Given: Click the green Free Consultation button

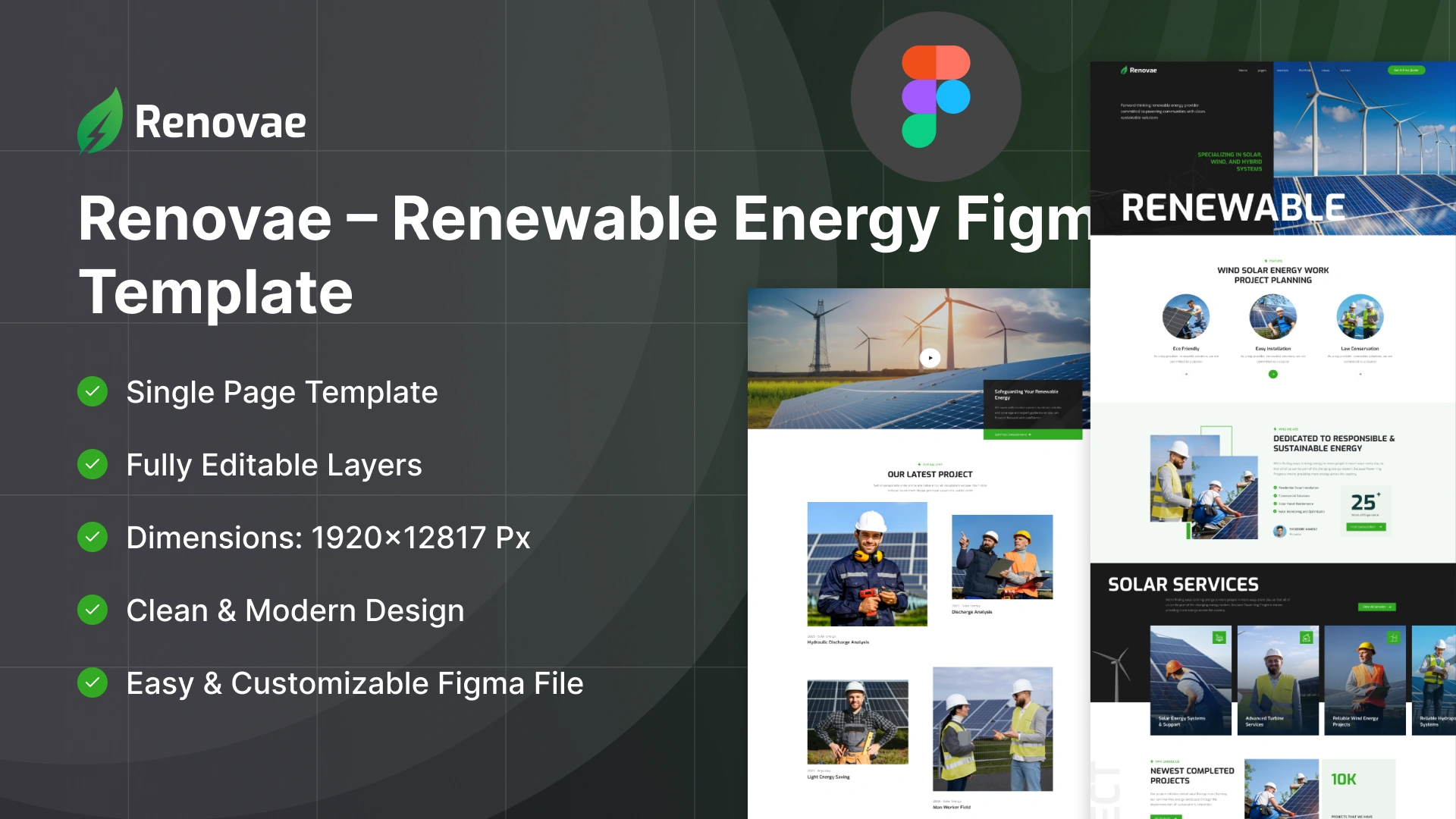Looking at the screenshot, I should coord(1367,526).
